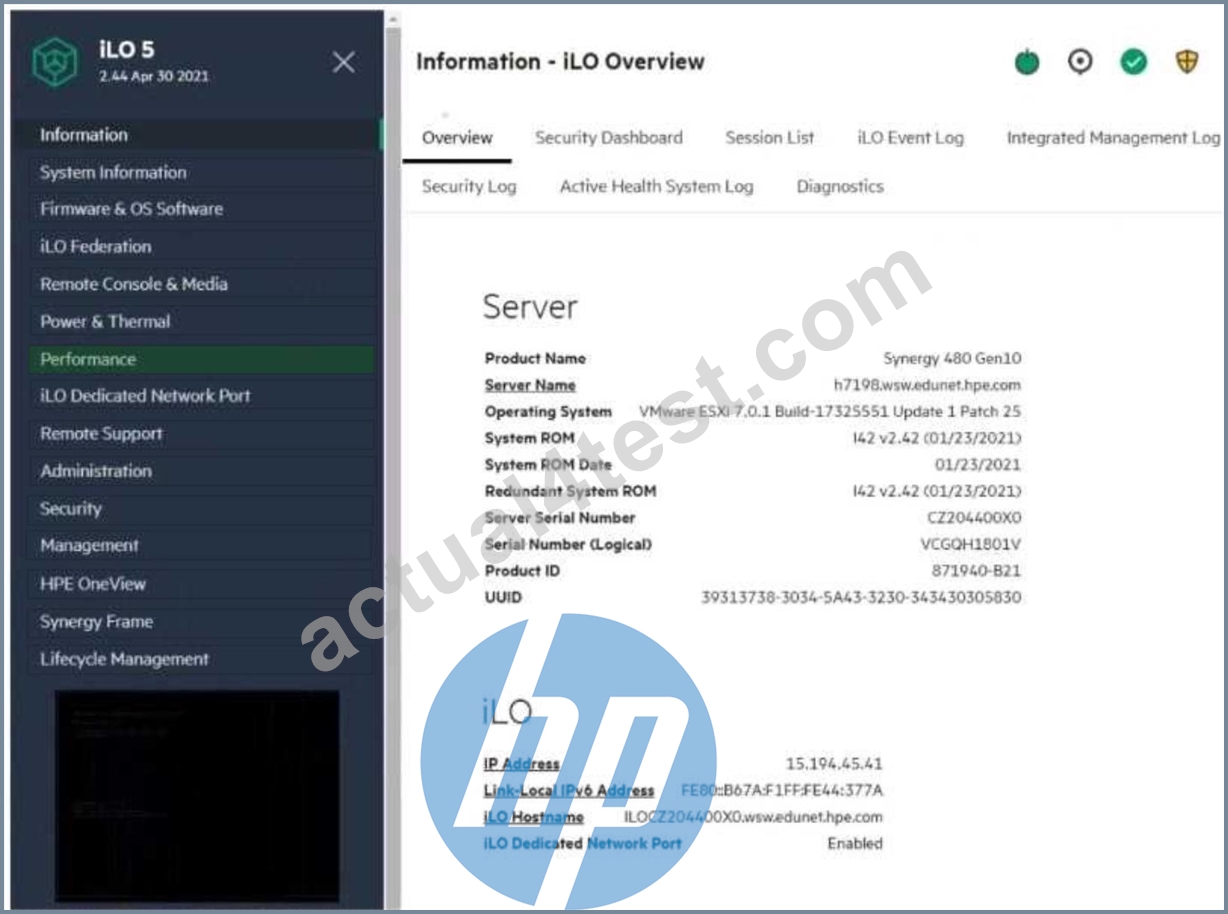This screenshot has height=914, width=1228.
Task: Open Remote Console & Media
Action: point(203,284)
